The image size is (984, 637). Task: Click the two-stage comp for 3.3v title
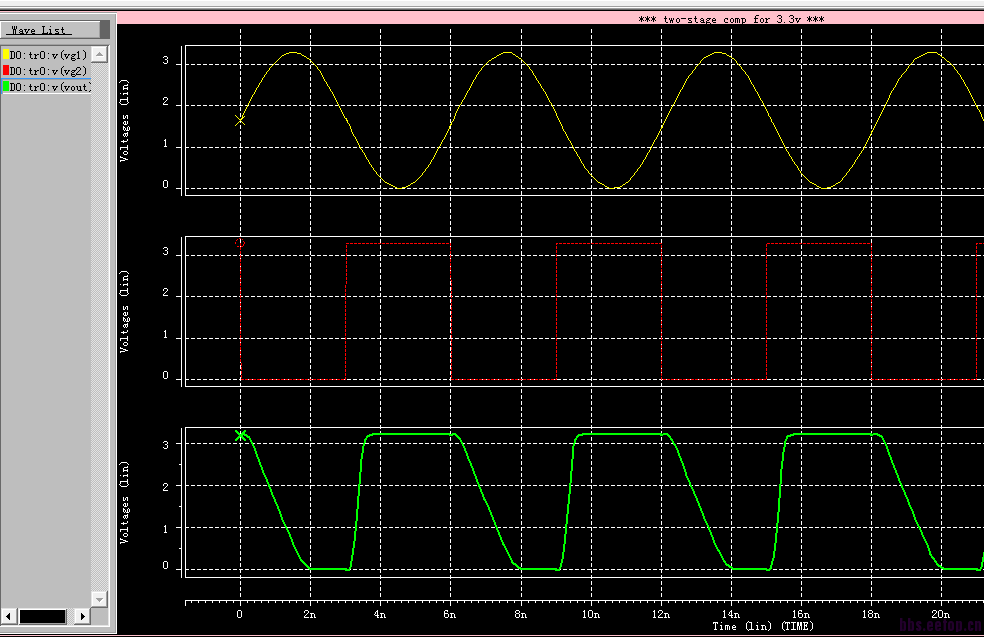click(x=732, y=19)
